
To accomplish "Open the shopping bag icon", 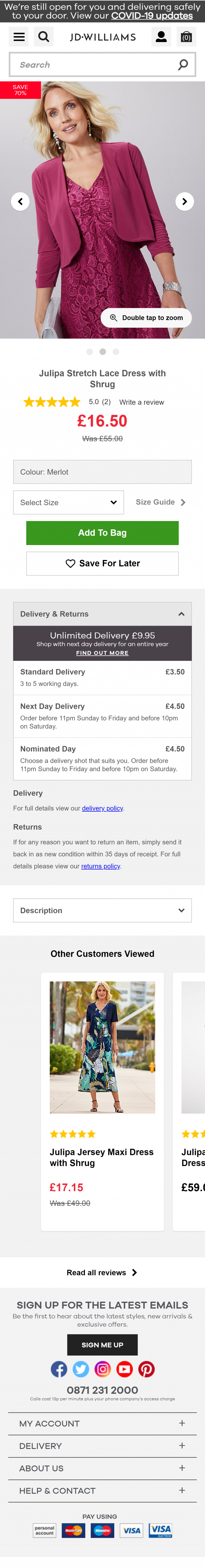I will point(186,37).
